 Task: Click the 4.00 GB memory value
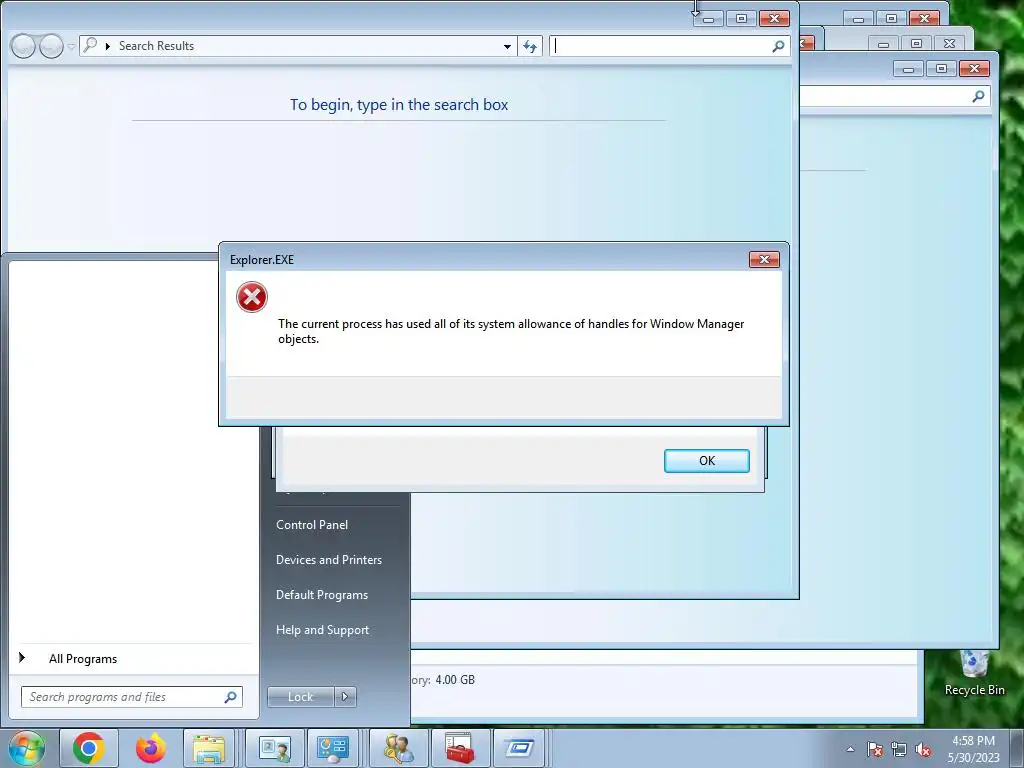[455, 680]
